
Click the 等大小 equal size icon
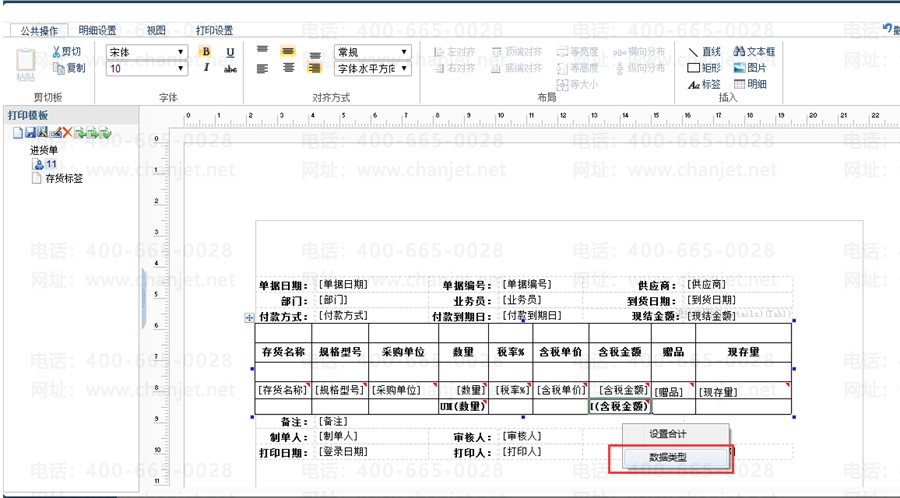point(561,85)
